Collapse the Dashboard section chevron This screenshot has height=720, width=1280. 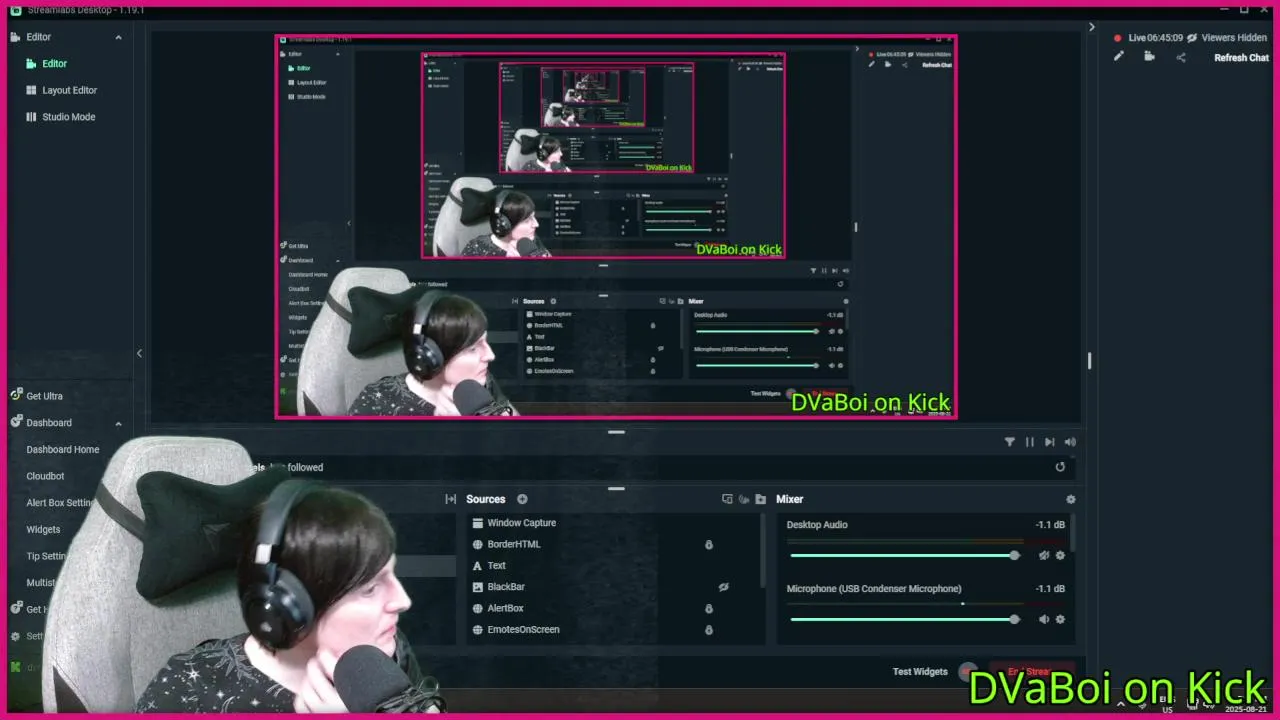click(x=118, y=423)
